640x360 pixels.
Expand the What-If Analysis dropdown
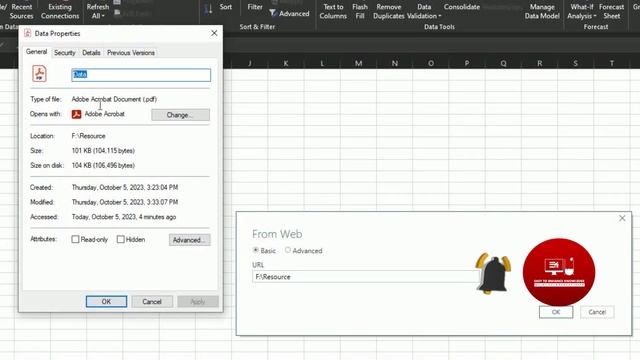(x=582, y=11)
